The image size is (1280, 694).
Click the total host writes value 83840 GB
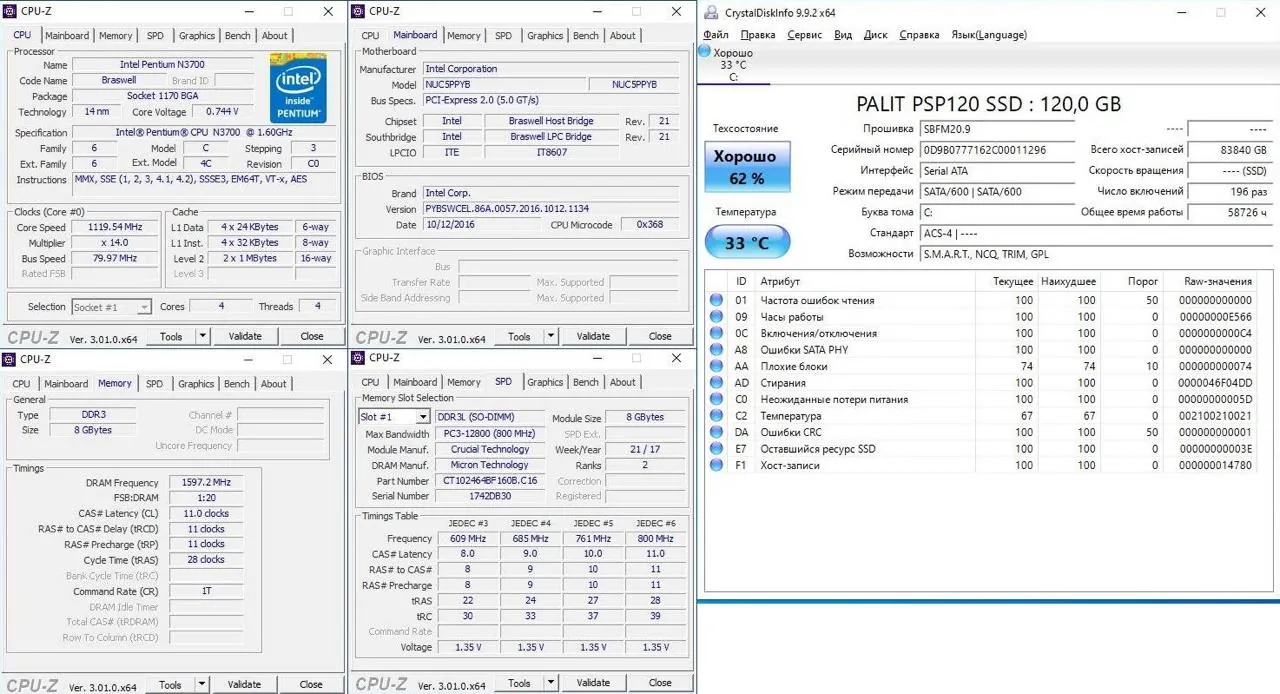tap(1229, 150)
